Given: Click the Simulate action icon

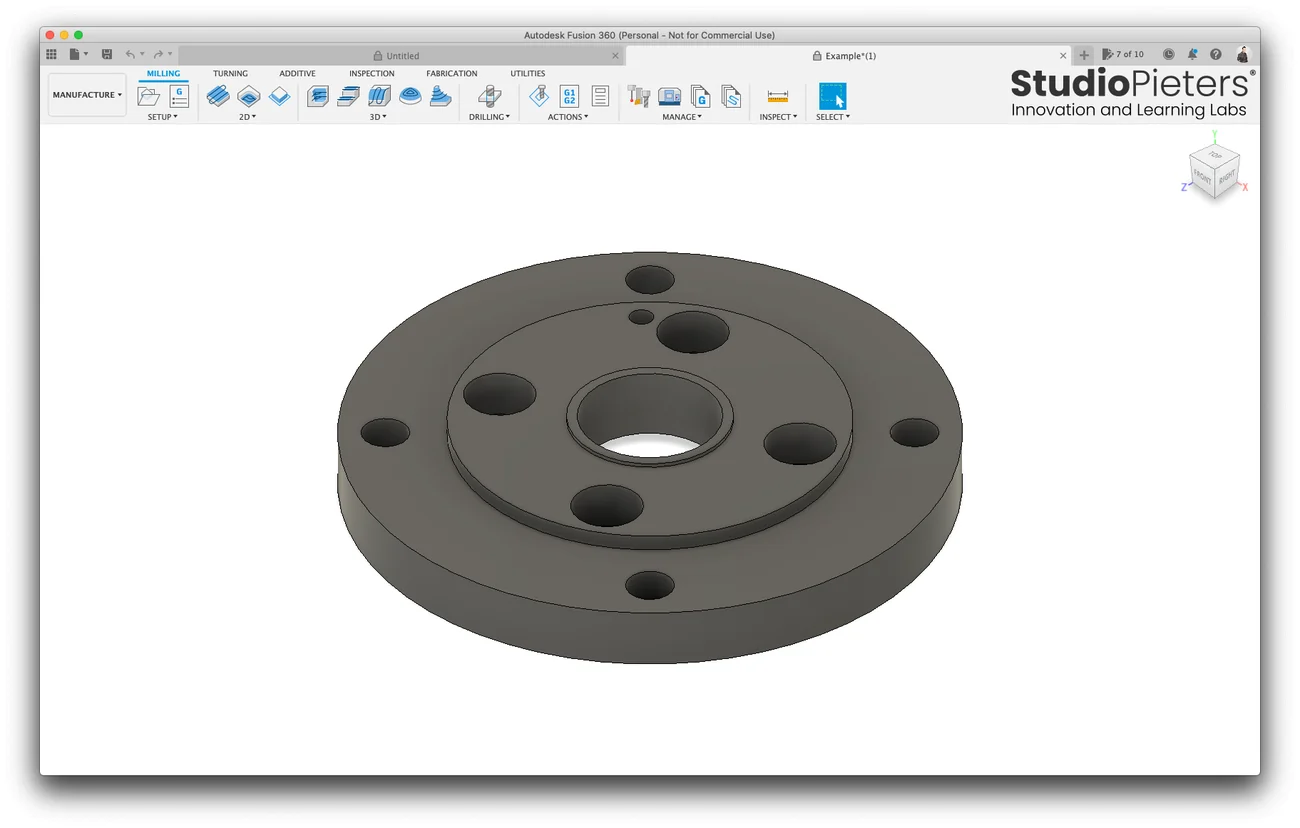Looking at the screenshot, I should point(539,96).
